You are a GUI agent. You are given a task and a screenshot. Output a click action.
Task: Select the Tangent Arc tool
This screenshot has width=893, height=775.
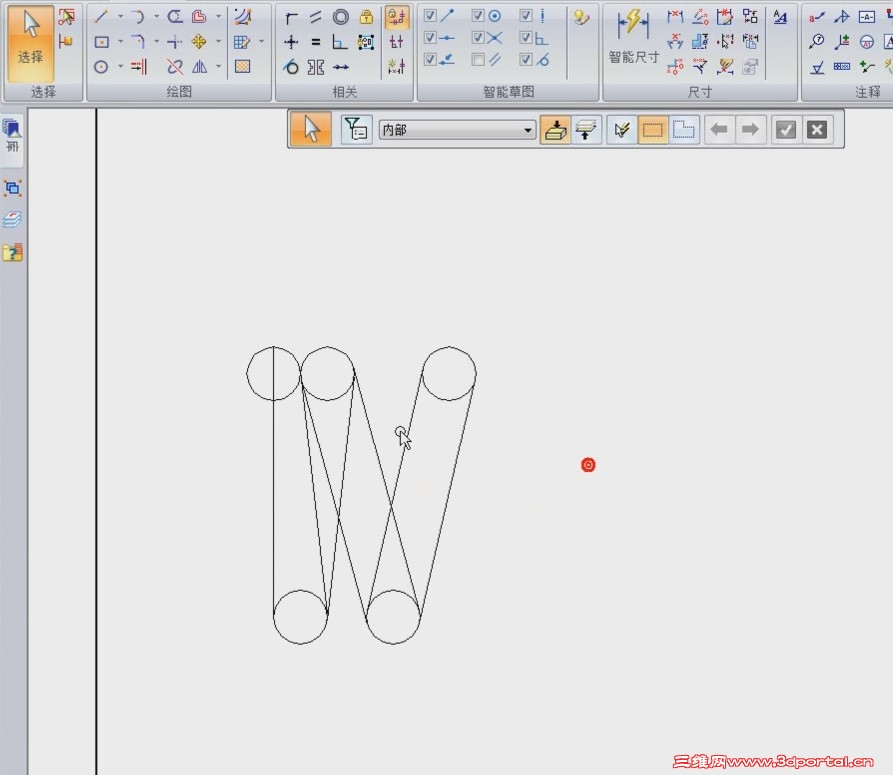click(x=137, y=17)
